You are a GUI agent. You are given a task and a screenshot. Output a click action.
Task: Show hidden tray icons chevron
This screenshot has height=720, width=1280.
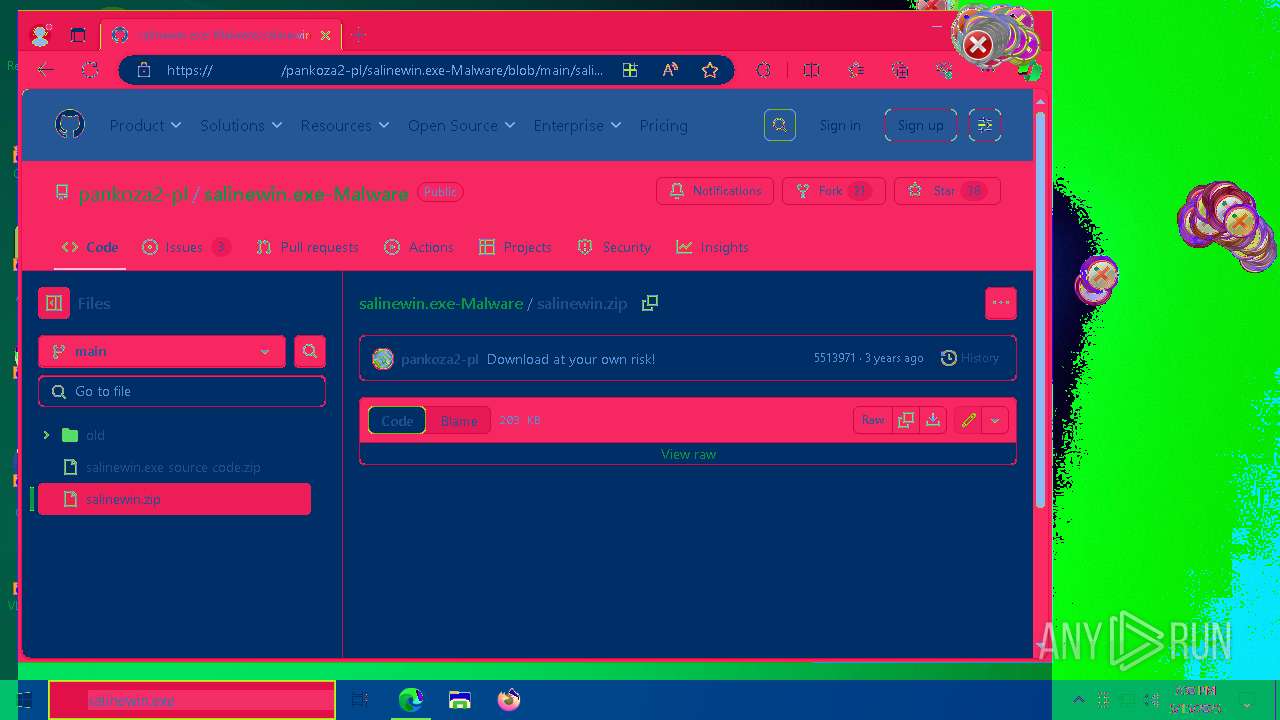(1078, 700)
